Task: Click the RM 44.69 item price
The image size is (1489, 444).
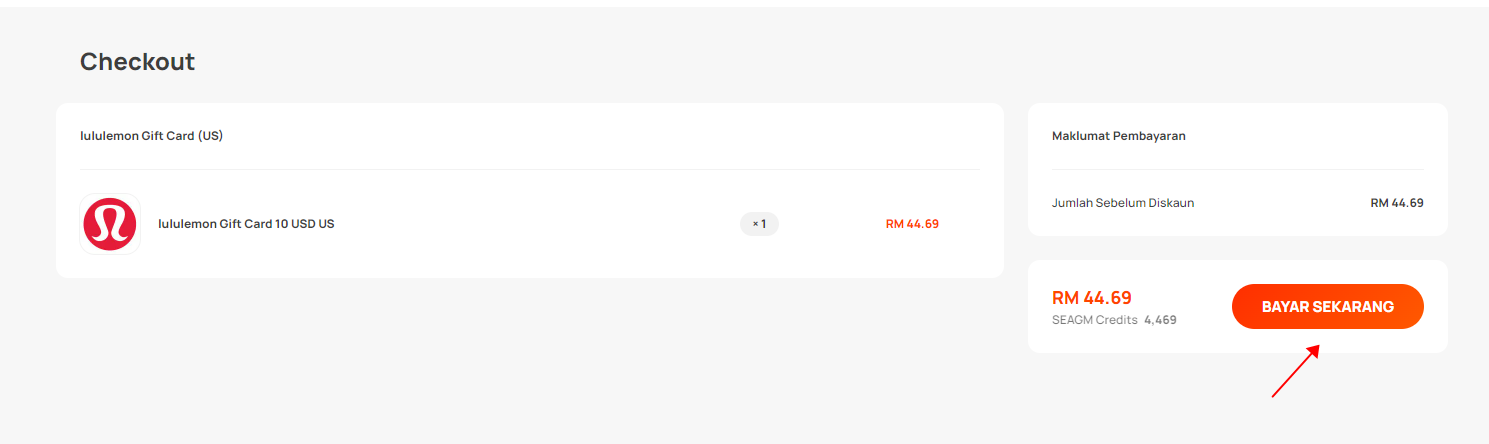Action: point(912,224)
